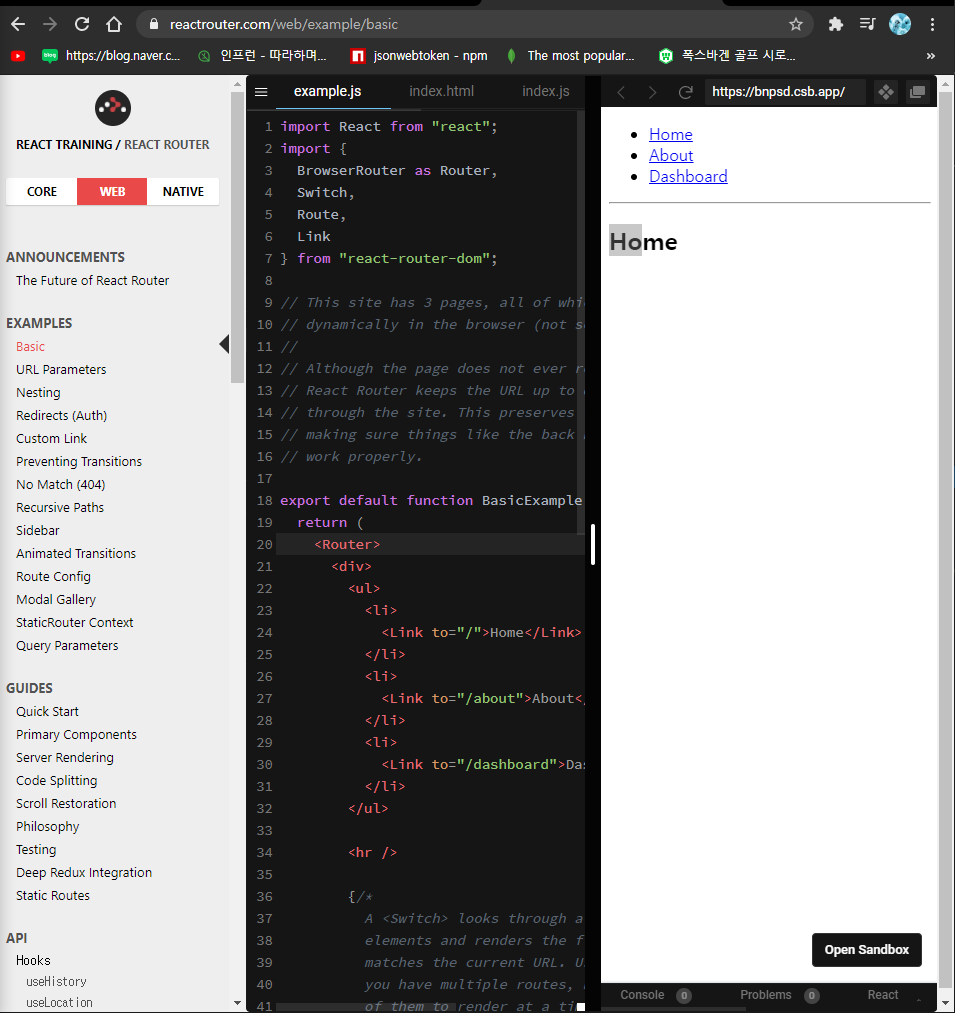Switch to the example.js tab
This screenshot has width=955, height=1013.
point(328,92)
